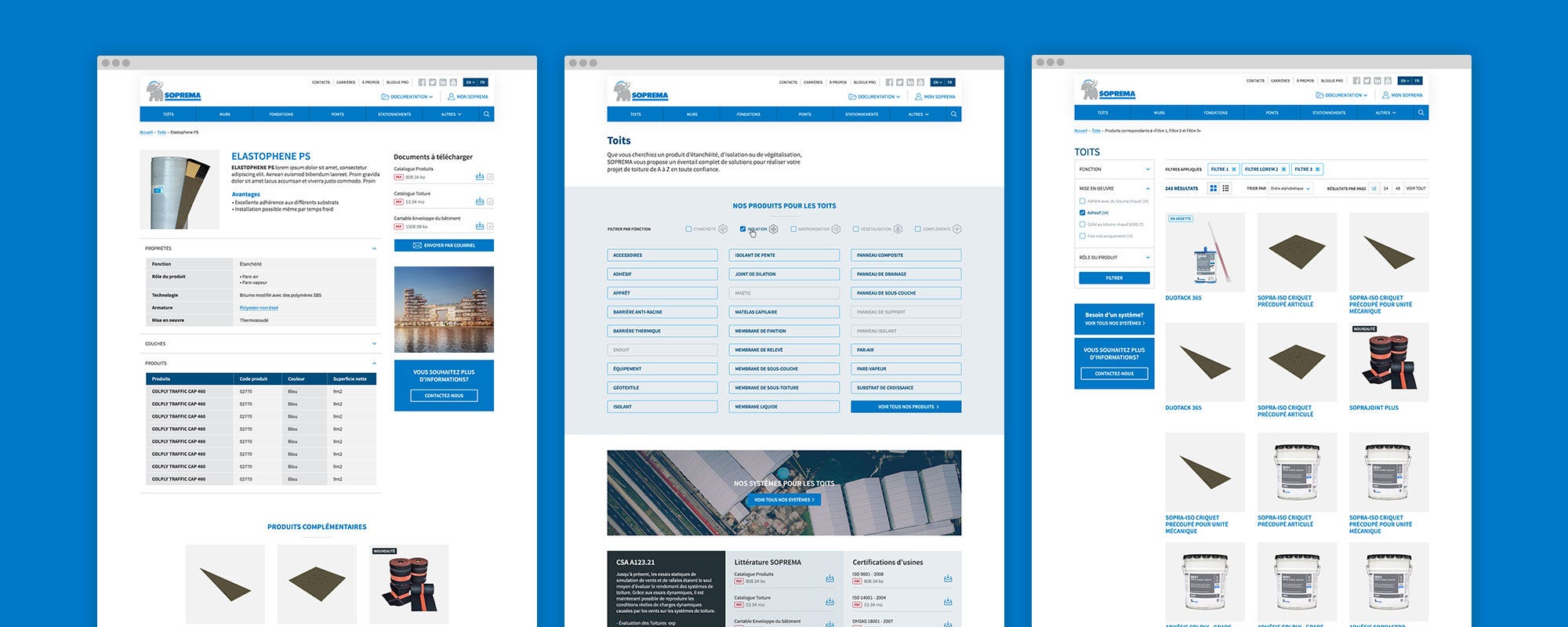The height and width of the screenshot is (627, 1568).
Task: Download Catalogue Produits under Littérature SOPREMA
Action: click(x=829, y=578)
